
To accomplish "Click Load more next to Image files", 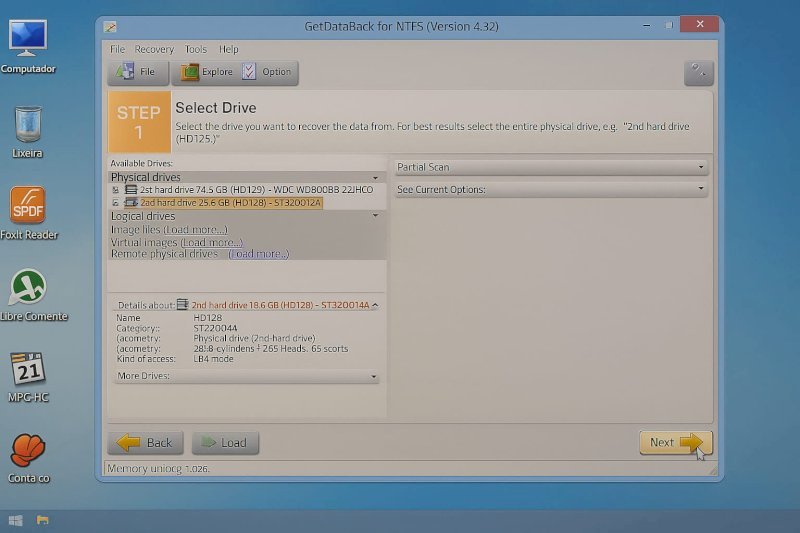I will 196,229.
